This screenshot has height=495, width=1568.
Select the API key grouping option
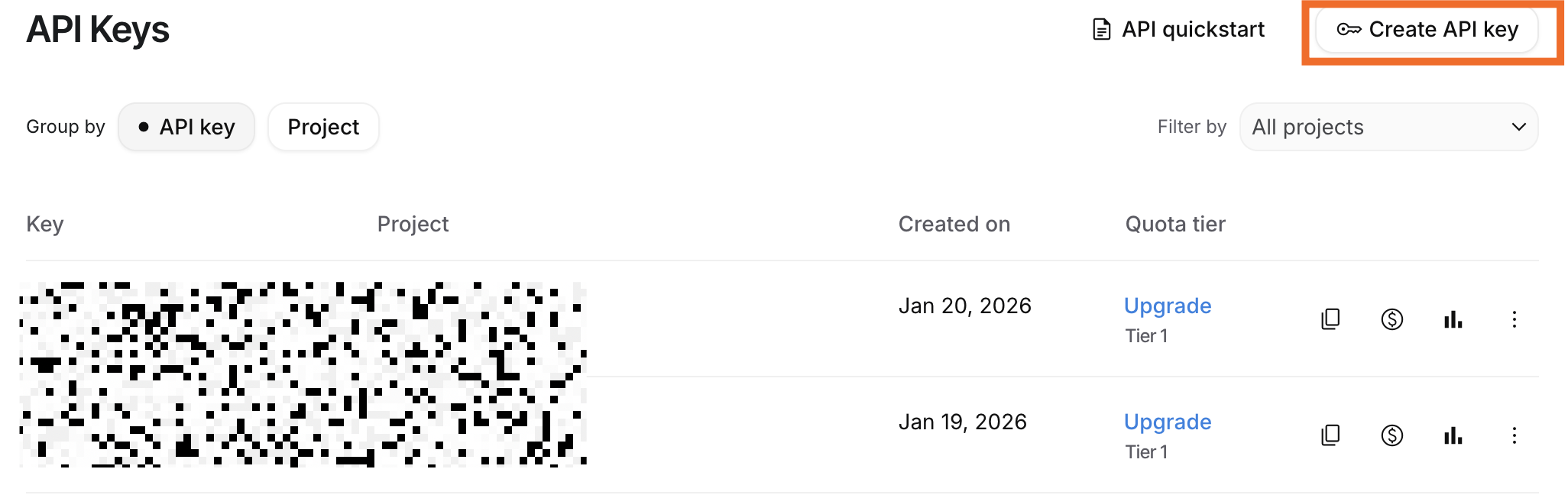coord(186,127)
